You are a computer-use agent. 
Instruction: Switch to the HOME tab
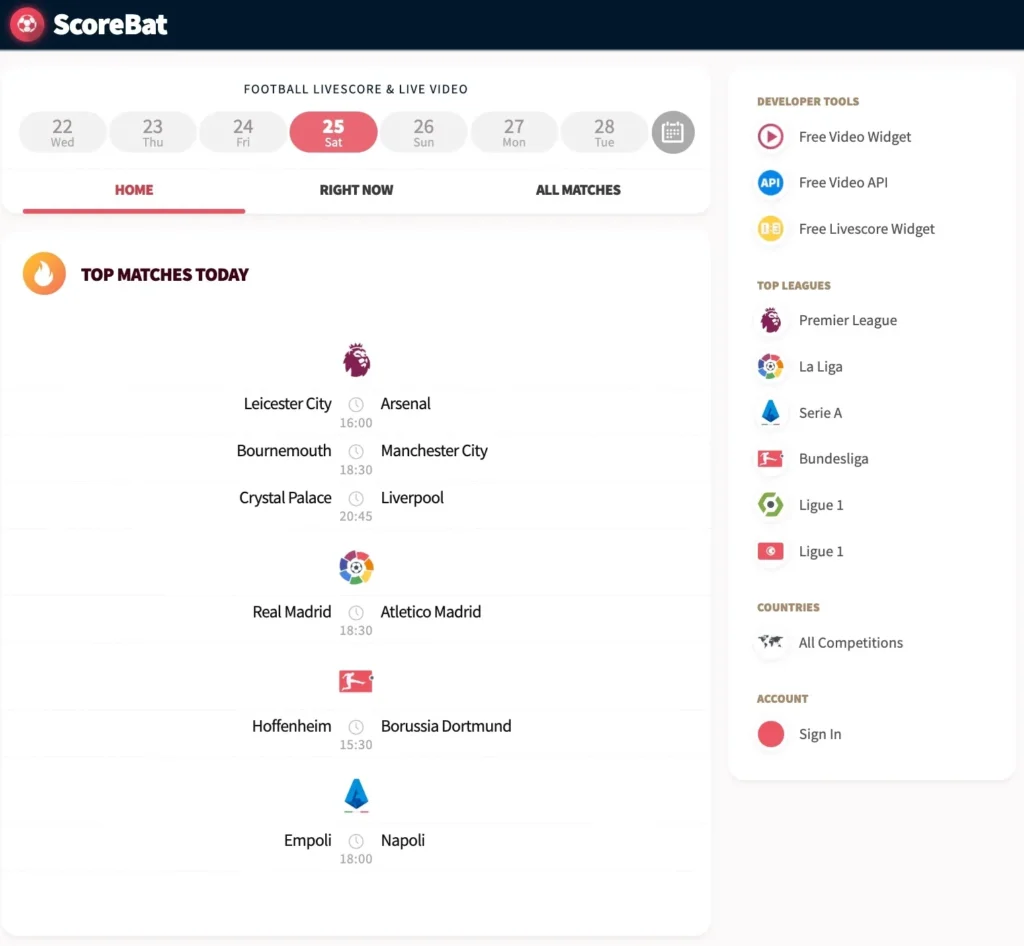click(x=134, y=190)
